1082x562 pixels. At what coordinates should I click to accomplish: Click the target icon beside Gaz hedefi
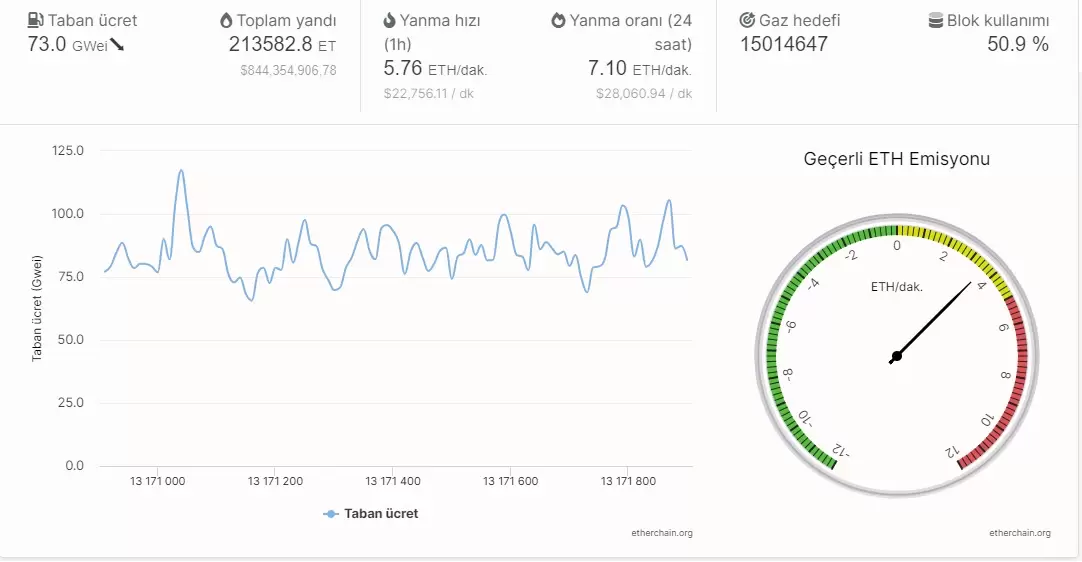tap(747, 20)
